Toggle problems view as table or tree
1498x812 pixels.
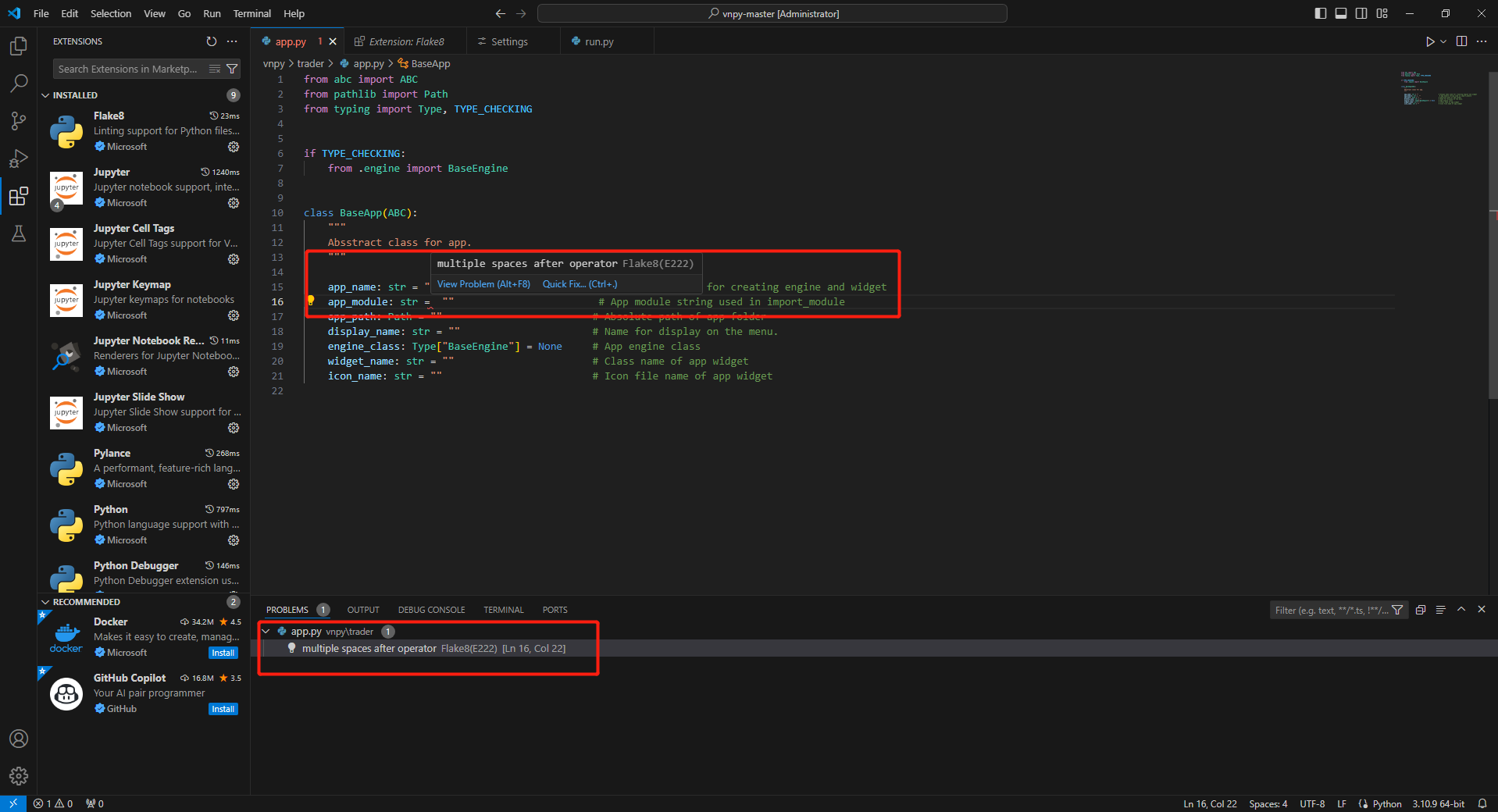coord(1440,610)
